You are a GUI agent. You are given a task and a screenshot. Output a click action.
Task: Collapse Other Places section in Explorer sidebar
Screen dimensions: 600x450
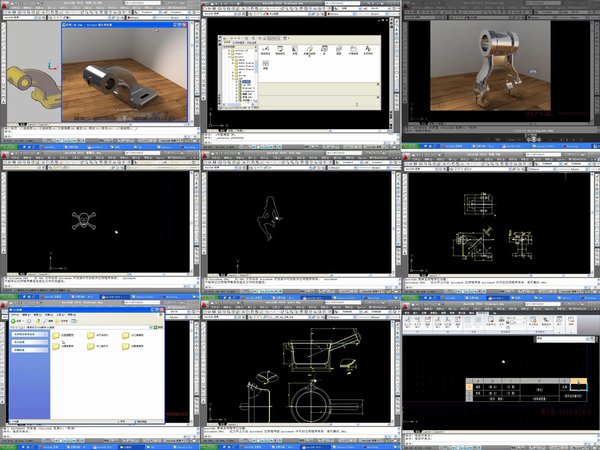pos(46,342)
